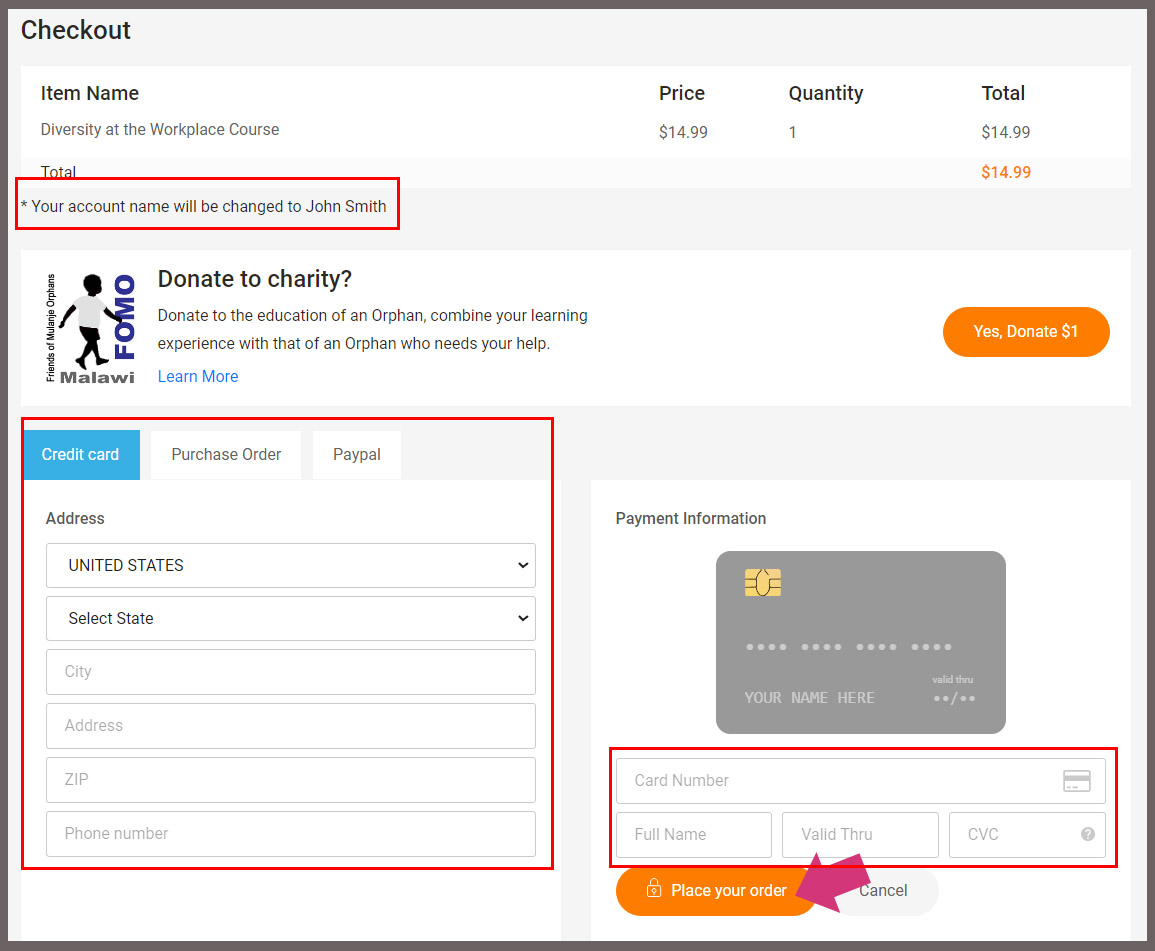
Task: Click the gray credit card preview
Action: (x=860, y=642)
